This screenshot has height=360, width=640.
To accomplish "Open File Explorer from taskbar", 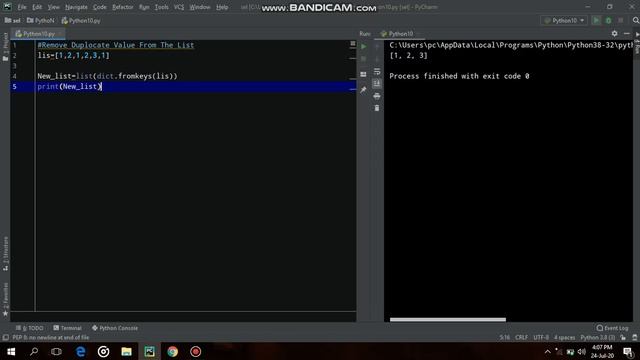I will 127,351.
